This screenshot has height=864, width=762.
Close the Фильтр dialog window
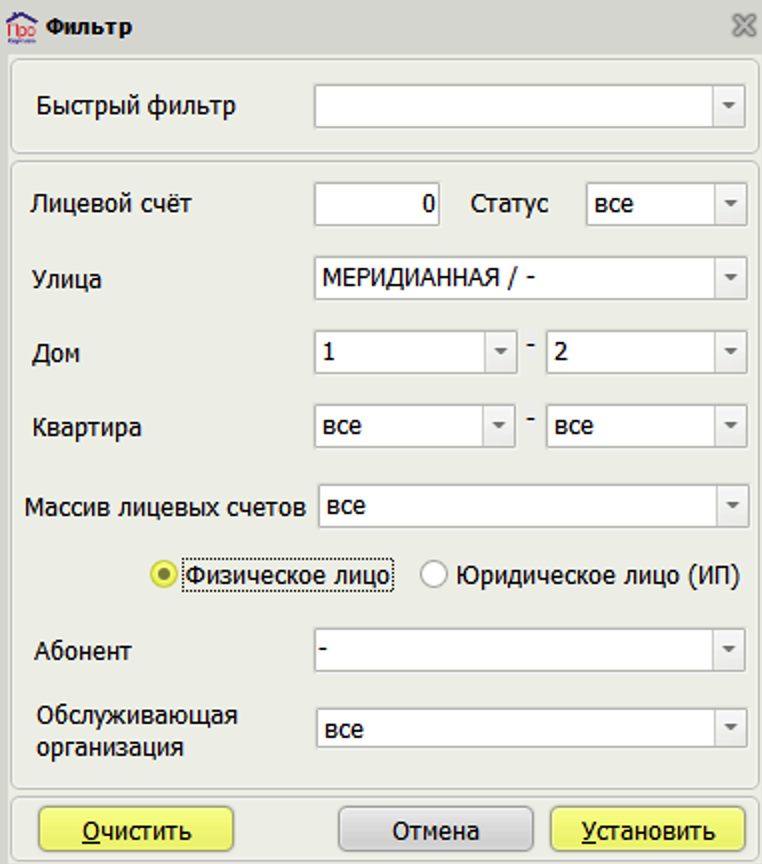(x=744, y=25)
